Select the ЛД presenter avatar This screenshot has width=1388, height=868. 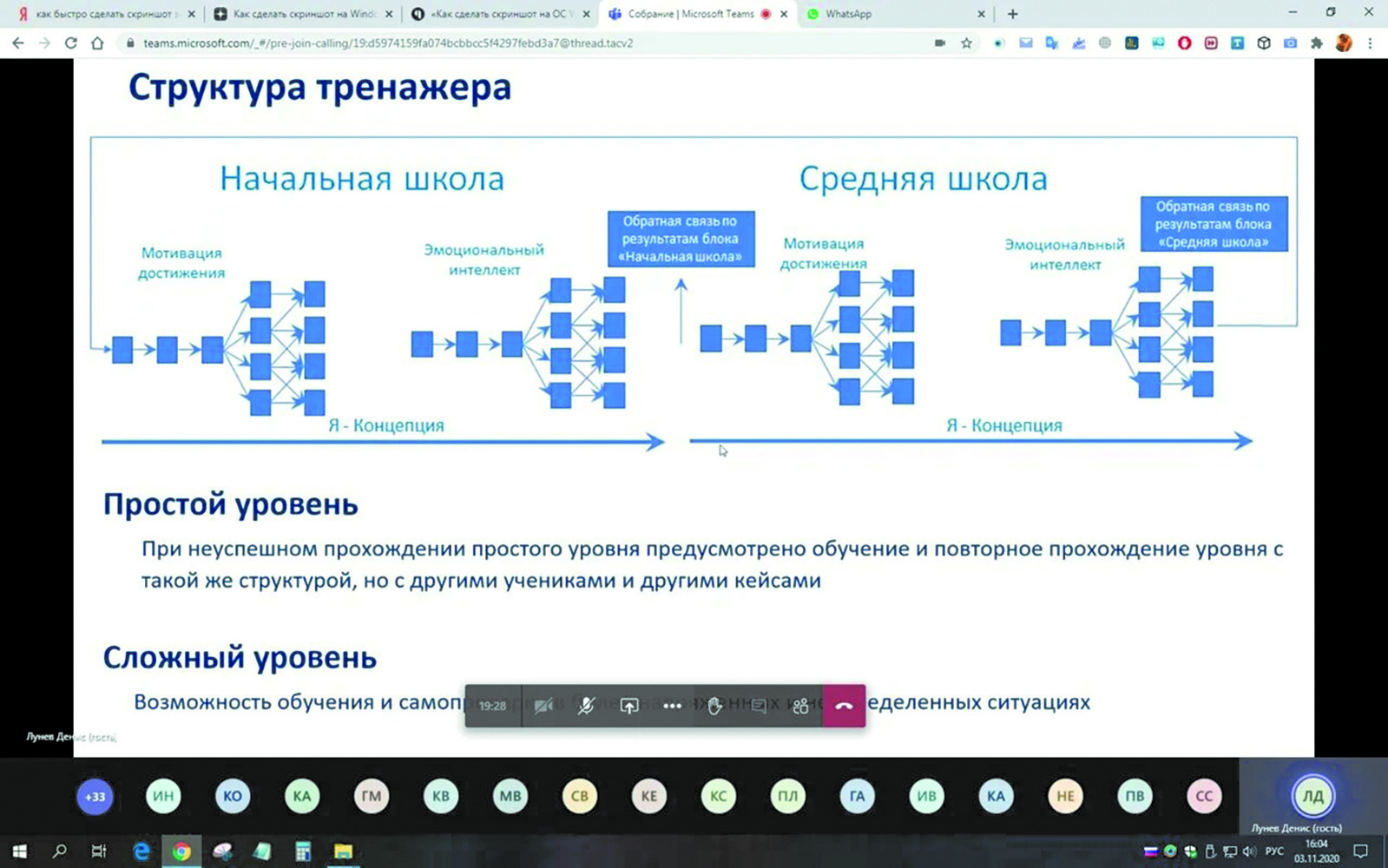click(x=1313, y=796)
